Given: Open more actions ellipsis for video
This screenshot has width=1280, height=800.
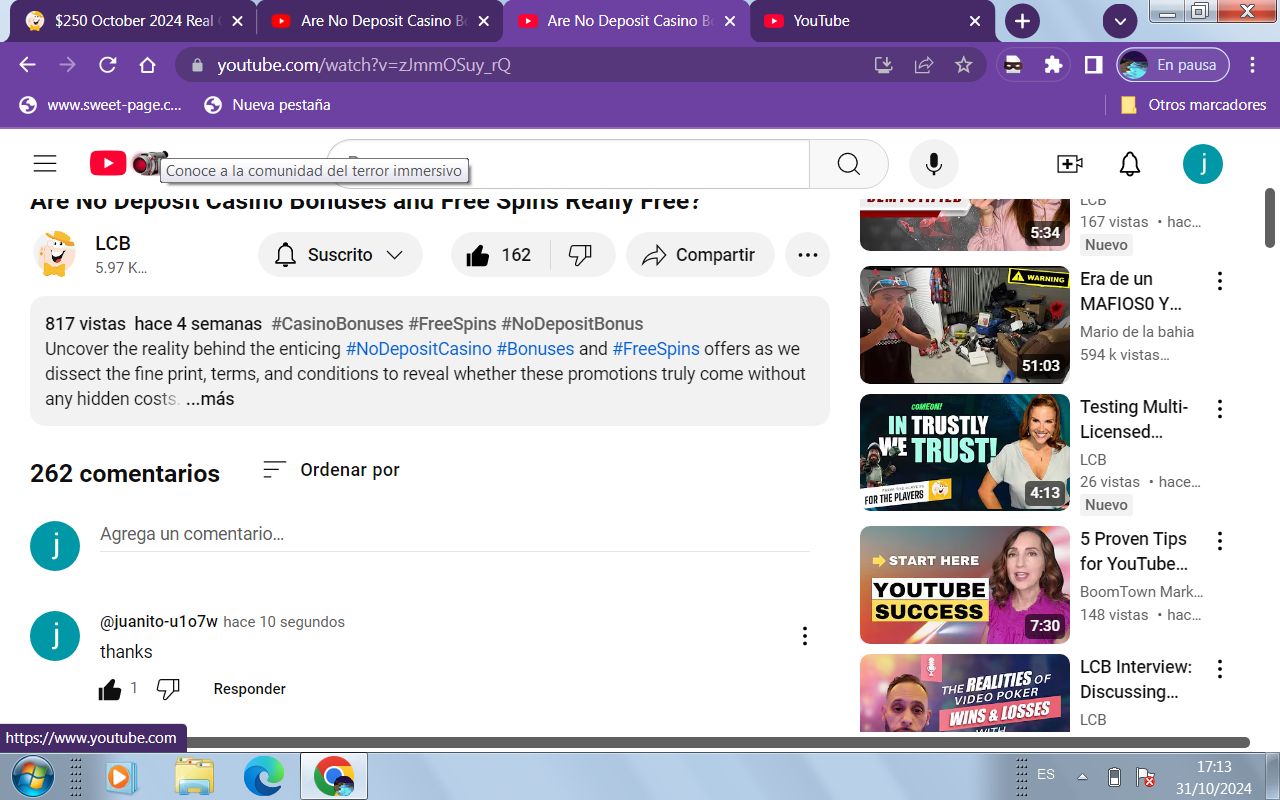Looking at the screenshot, I should tap(808, 255).
